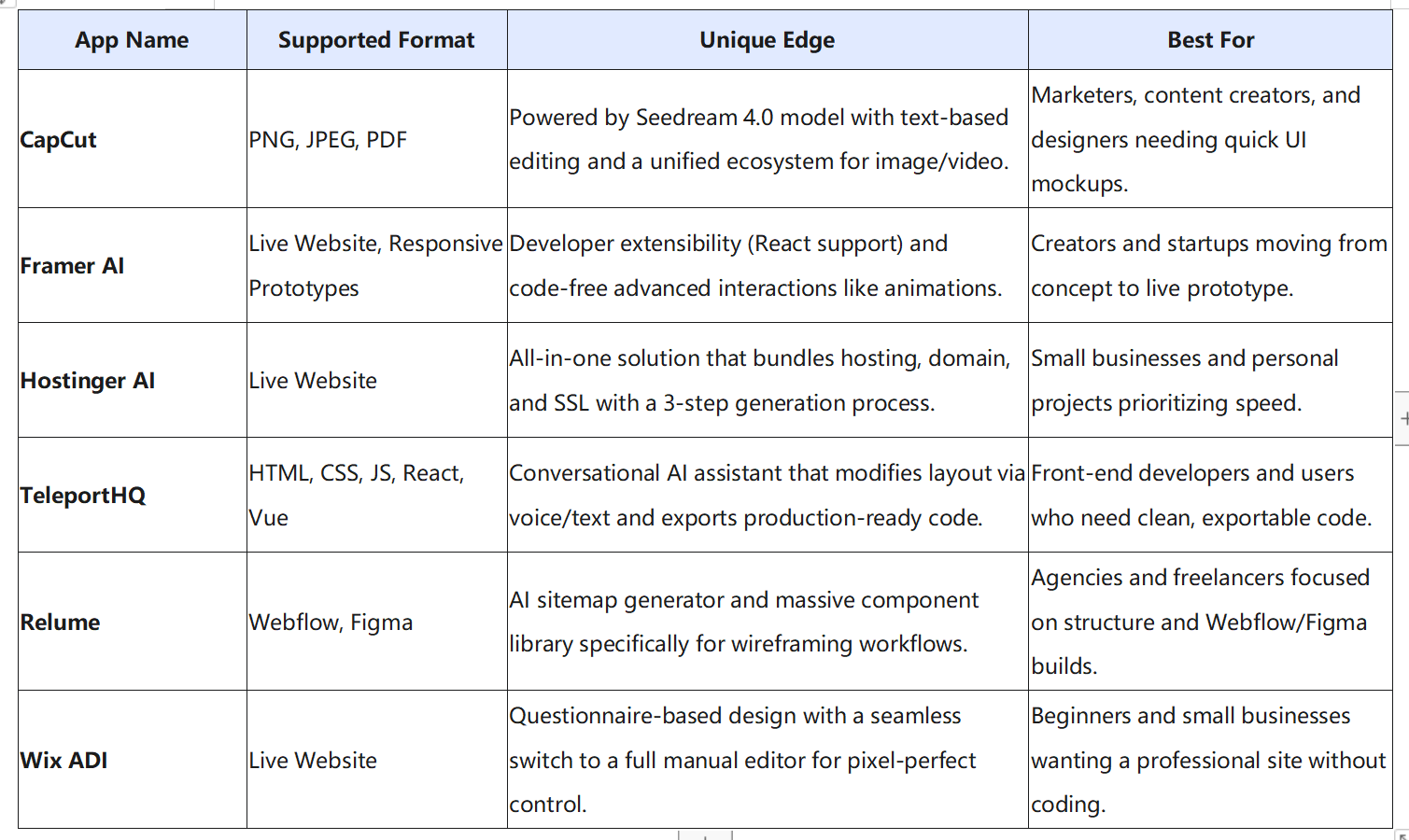Select the Supported Format column header
1409x840 pixels.
coord(376,40)
